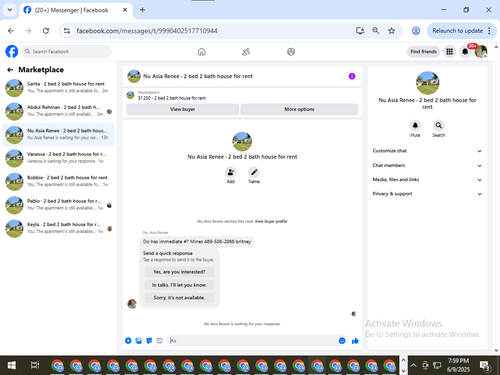The image size is (500, 375).
Task: Reload the page in Chrome
Action: [46, 31]
